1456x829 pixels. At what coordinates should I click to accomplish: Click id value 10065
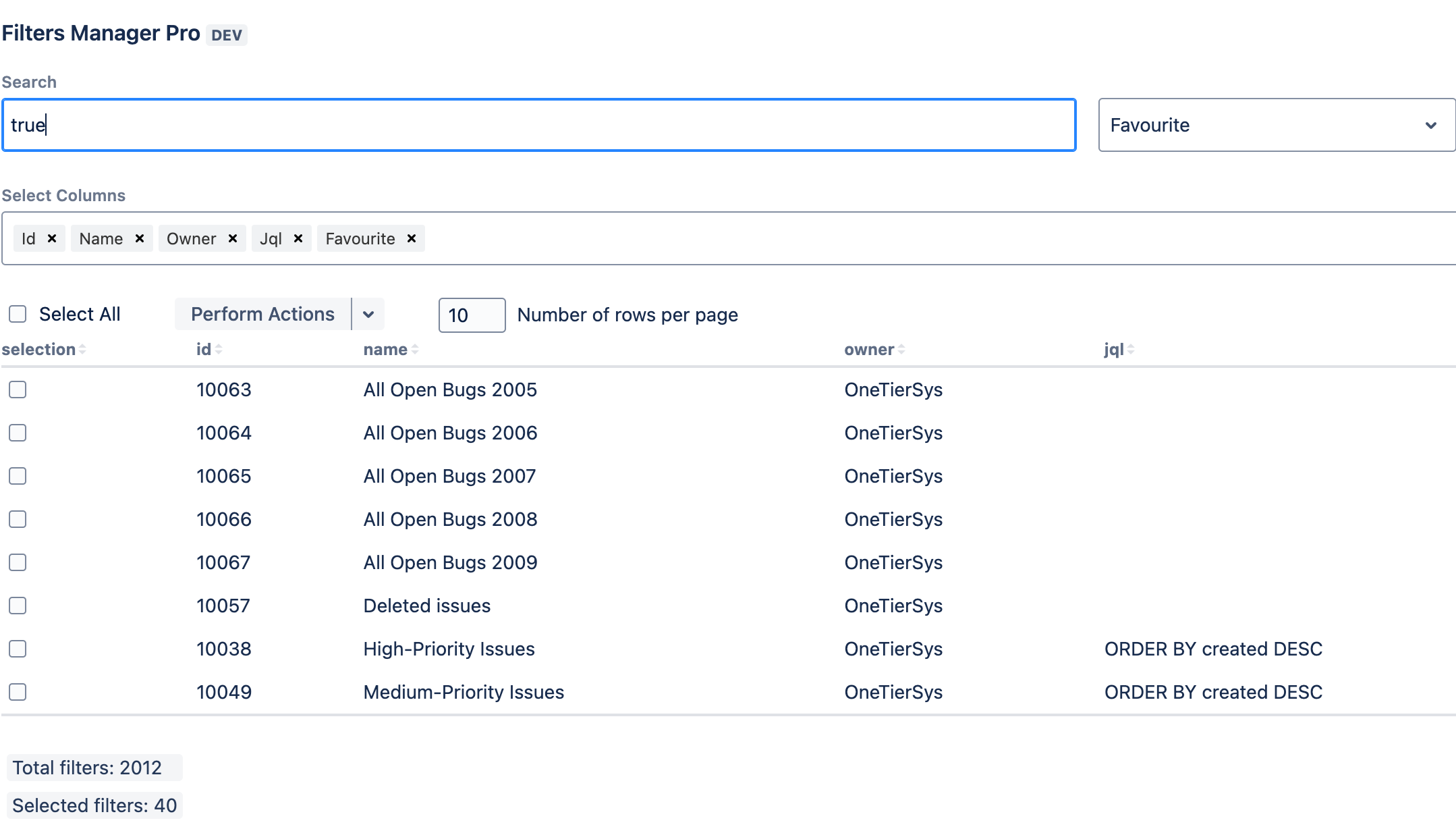pyautogui.click(x=224, y=476)
